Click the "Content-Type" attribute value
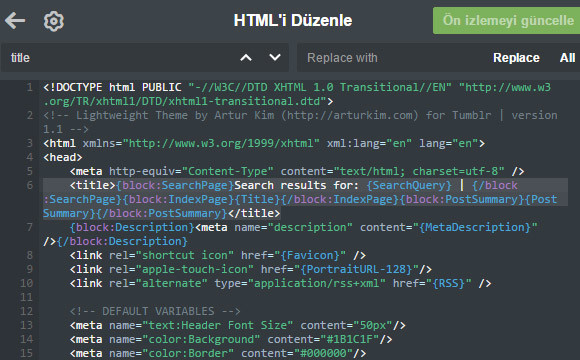This screenshot has height=360, width=580. 228,171
